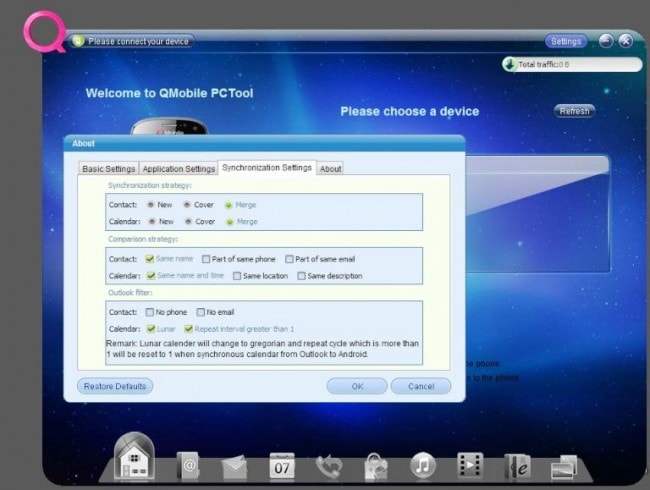Select New for Calendar synchronization
The image size is (650, 490).
click(152, 221)
